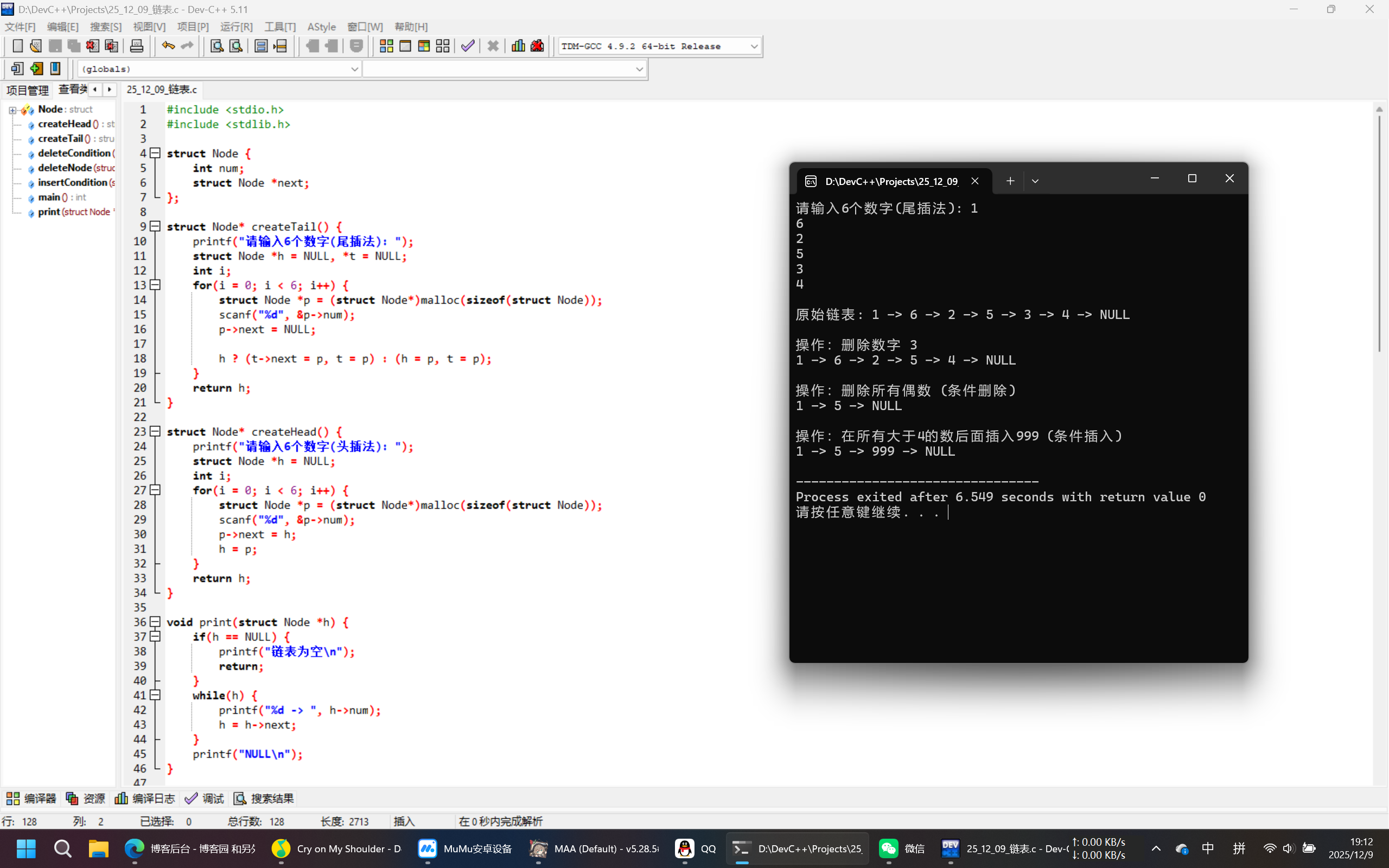The width and height of the screenshot is (1389, 868).
Task: Collapse the struct Node code fold
Action: pyautogui.click(x=155, y=154)
